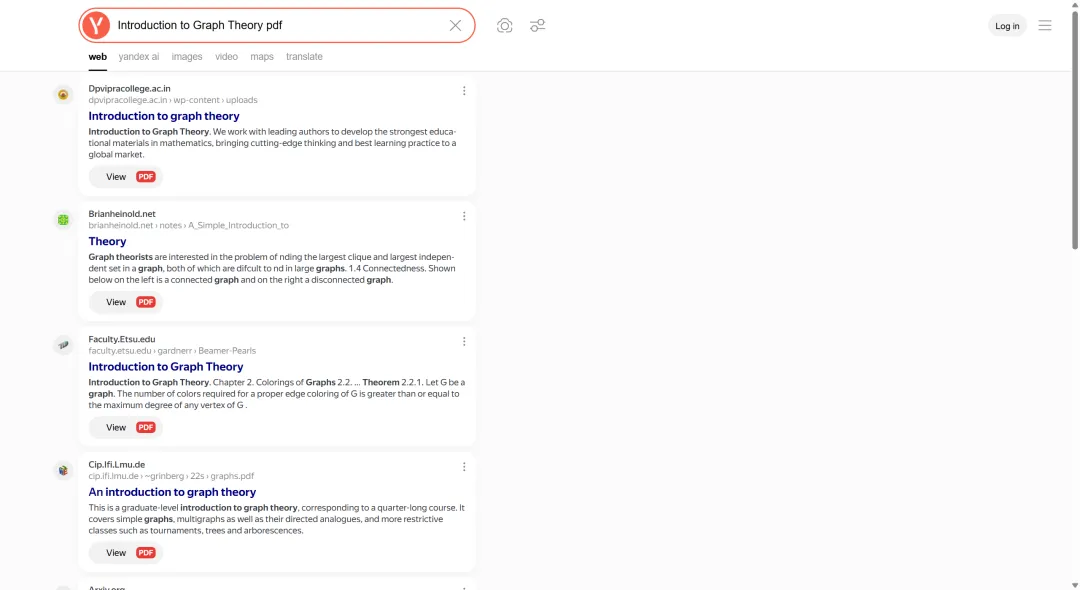Click the Brianheinold.net favicon

[x=63, y=220]
